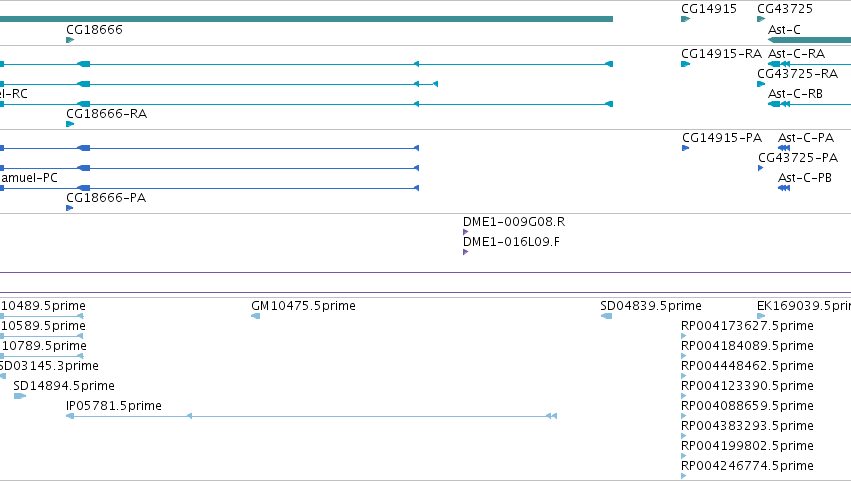The width and height of the screenshot is (851, 481).
Task: Select the RP004199802.5prime label
Action: pyautogui.click(x=747, y=446)
